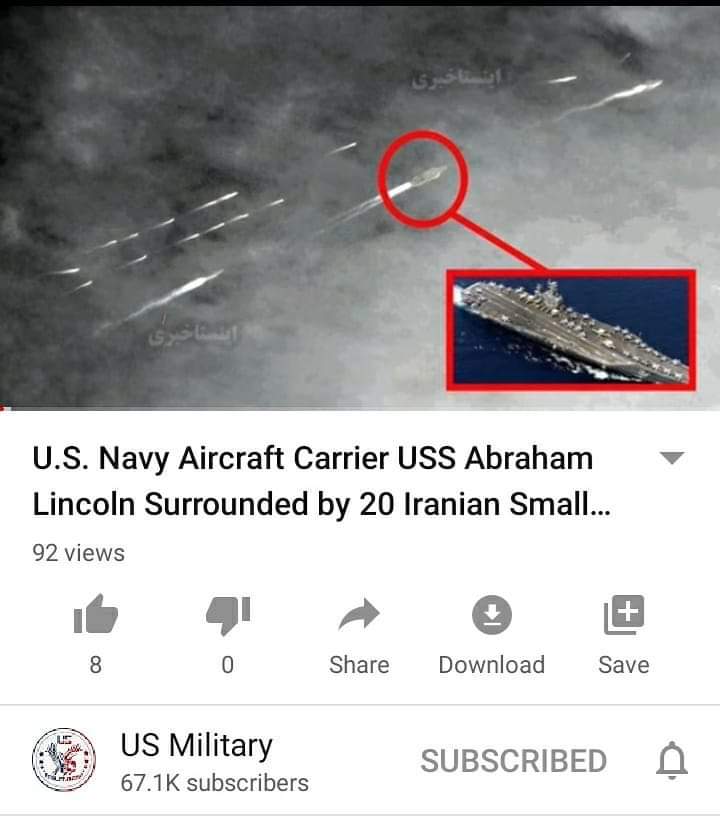The width and height of the screenshot is (720, 816).
Task: Open the US Military channel avatar
Action: pyautogui.click(x=64, y=760)
